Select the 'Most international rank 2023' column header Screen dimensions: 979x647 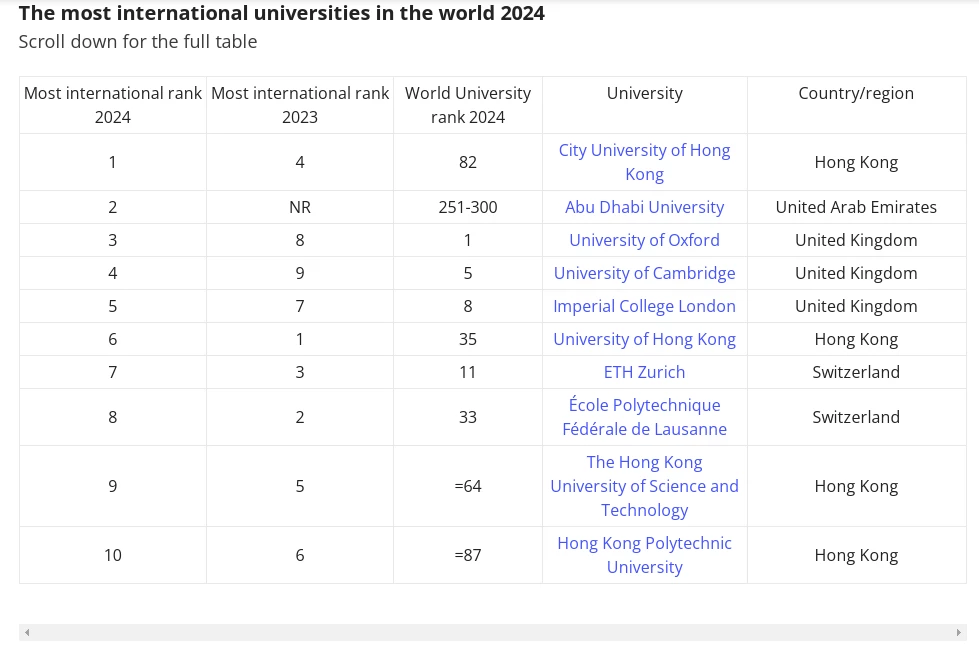[300, 105]
